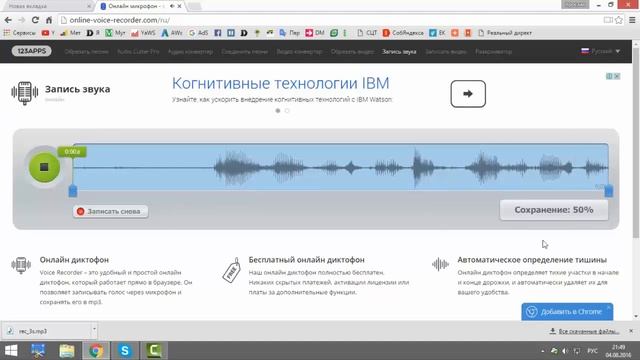Open 'Записать видео' in the navigation bar
This screenshot has width=640, height=360.
tap(446, 52)
